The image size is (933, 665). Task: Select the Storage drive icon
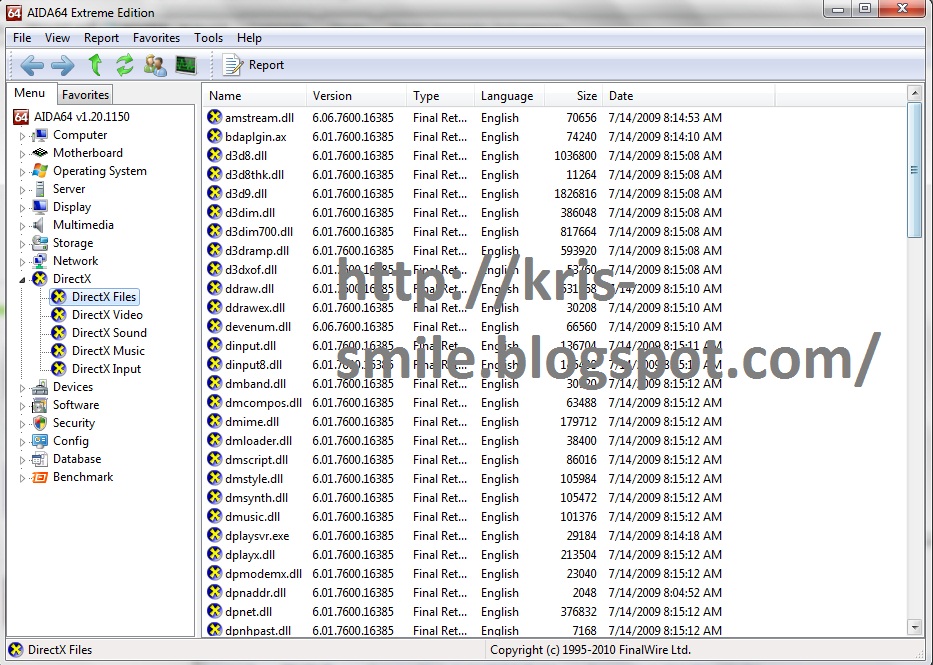click(40, 243)
